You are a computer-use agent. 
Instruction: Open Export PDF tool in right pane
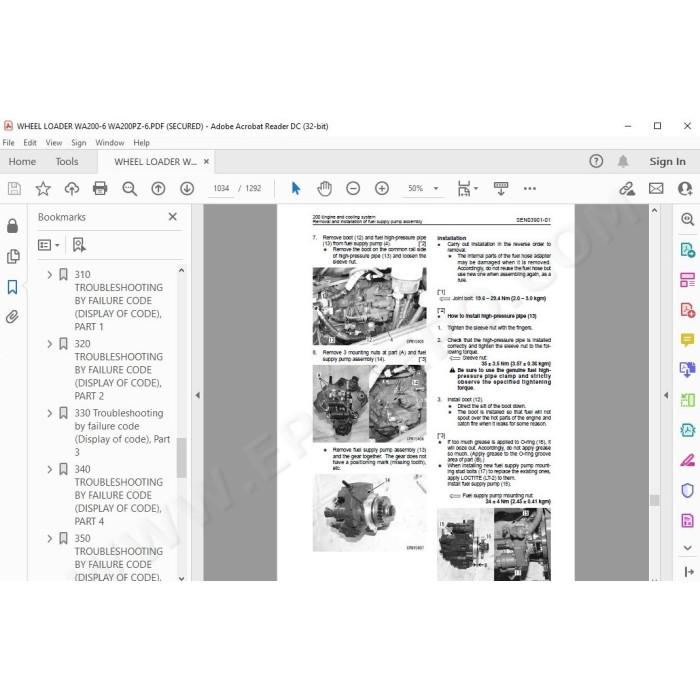click(x=688, y=250)
